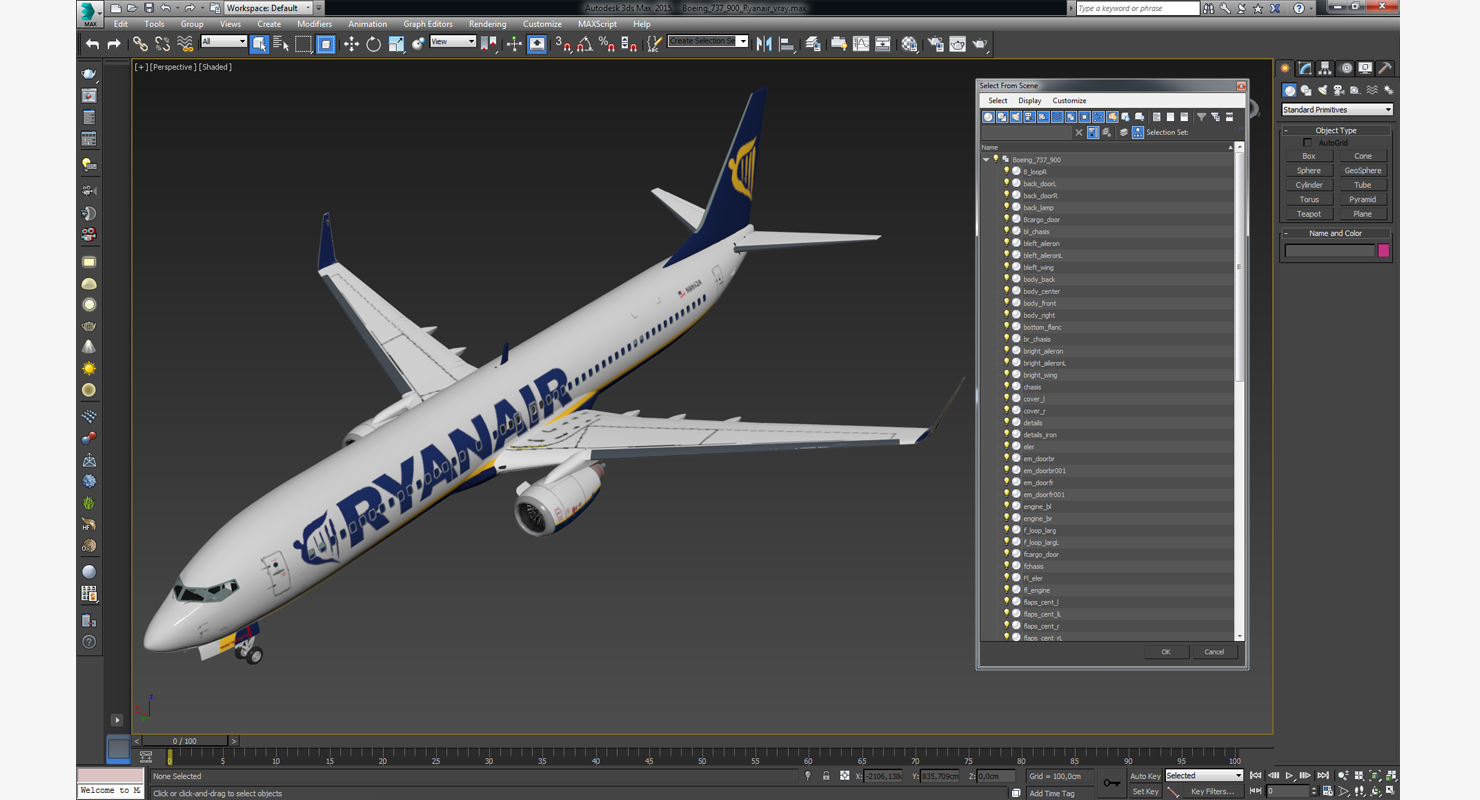The height and width of the screenshot is (800, 1480).
Task: Click the Redo arrow in main toolbar
Action: [x=114, y=44]
